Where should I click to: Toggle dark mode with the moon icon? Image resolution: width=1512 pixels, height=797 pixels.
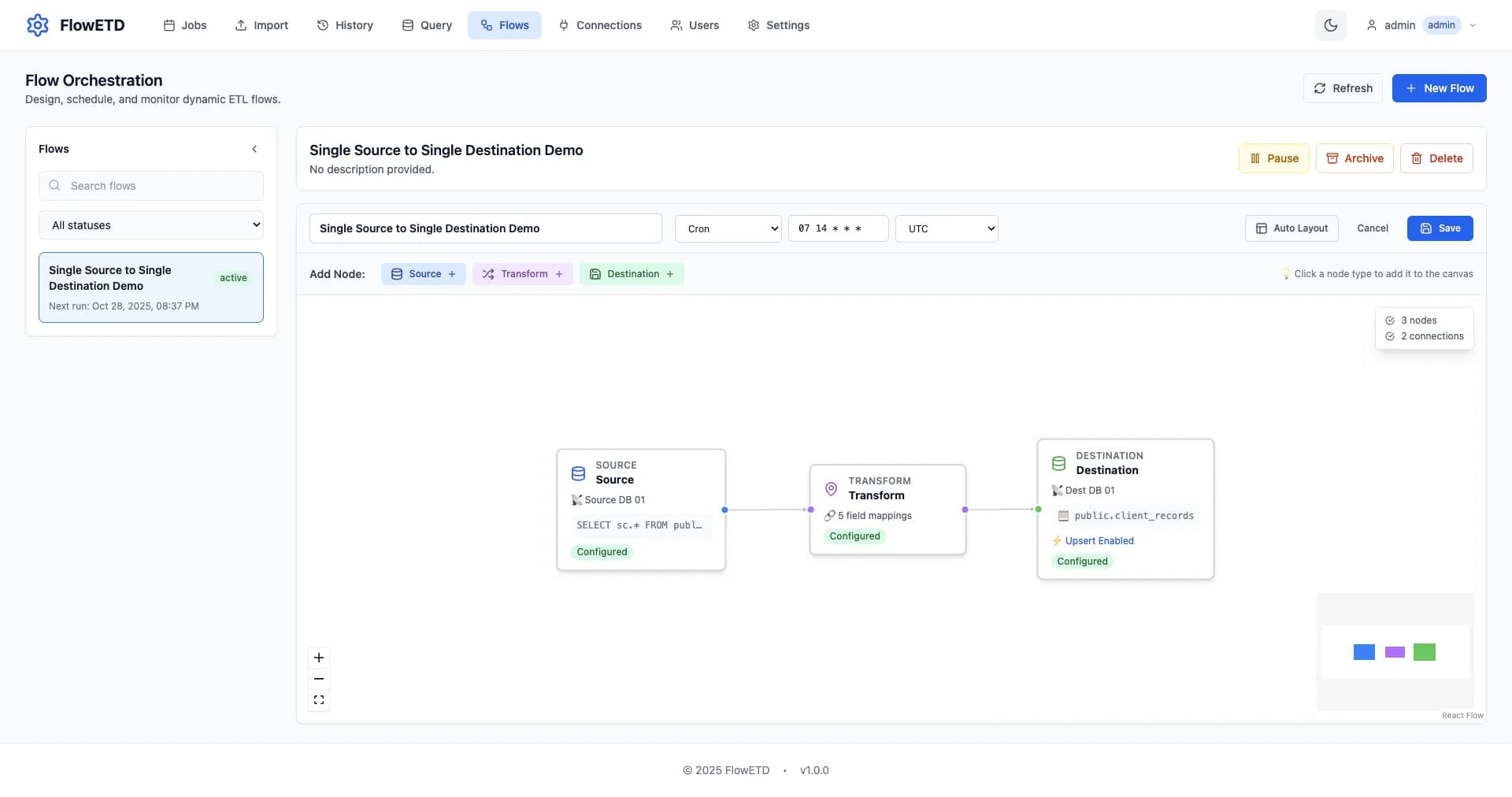coord(1331,25)
